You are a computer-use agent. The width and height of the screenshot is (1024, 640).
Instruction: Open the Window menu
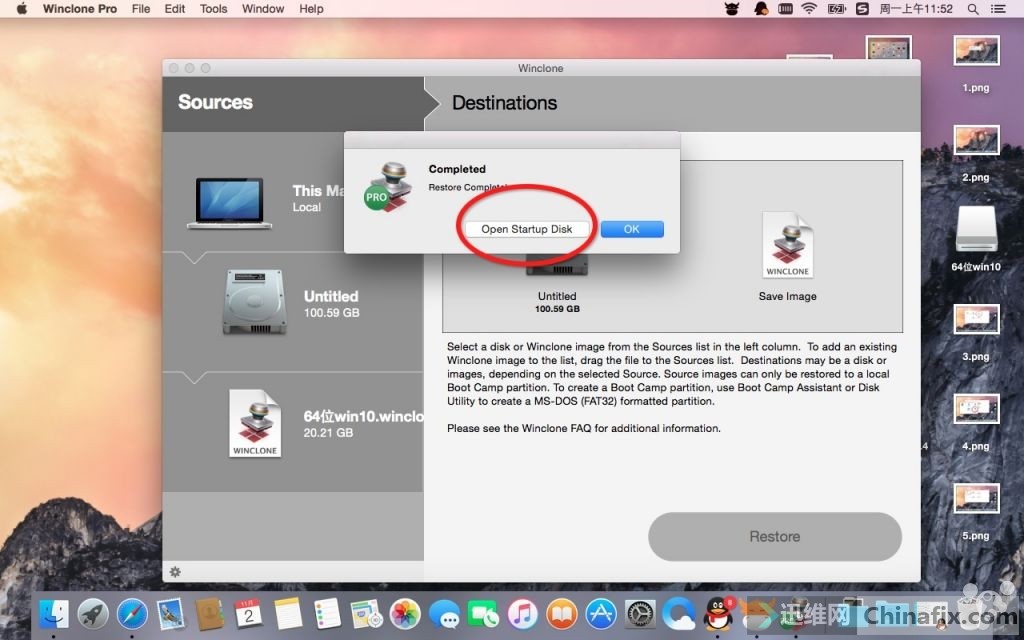pos(263,8)
